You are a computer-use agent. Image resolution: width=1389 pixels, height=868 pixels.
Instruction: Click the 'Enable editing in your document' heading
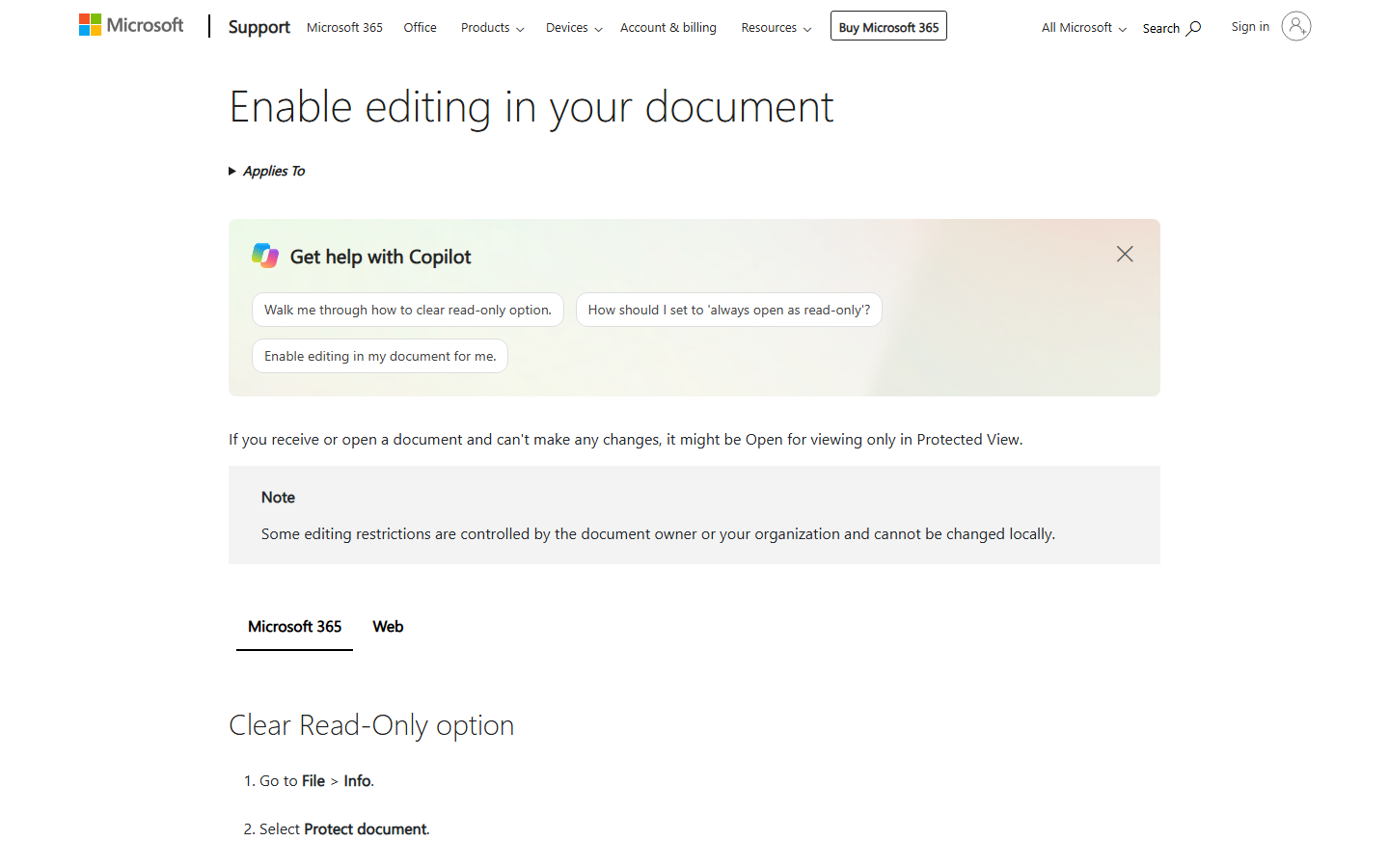pos(531,106)
